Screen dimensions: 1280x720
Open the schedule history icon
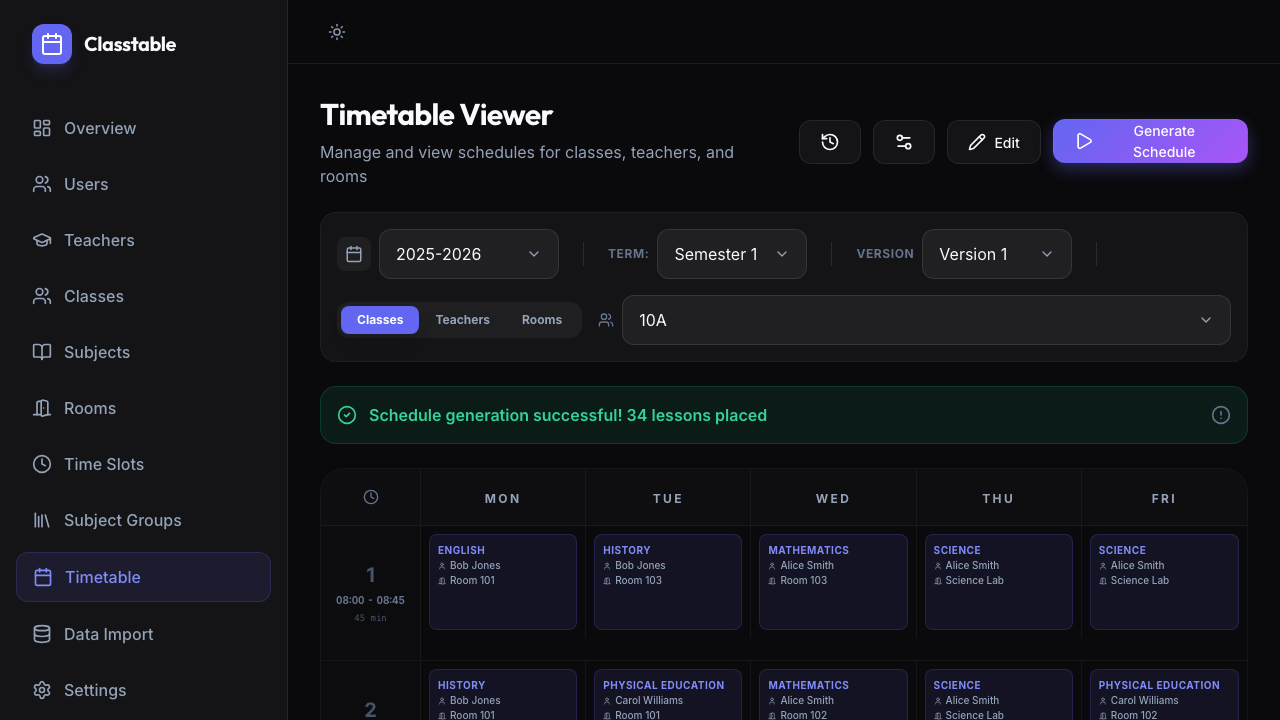(x=829, y=142)
